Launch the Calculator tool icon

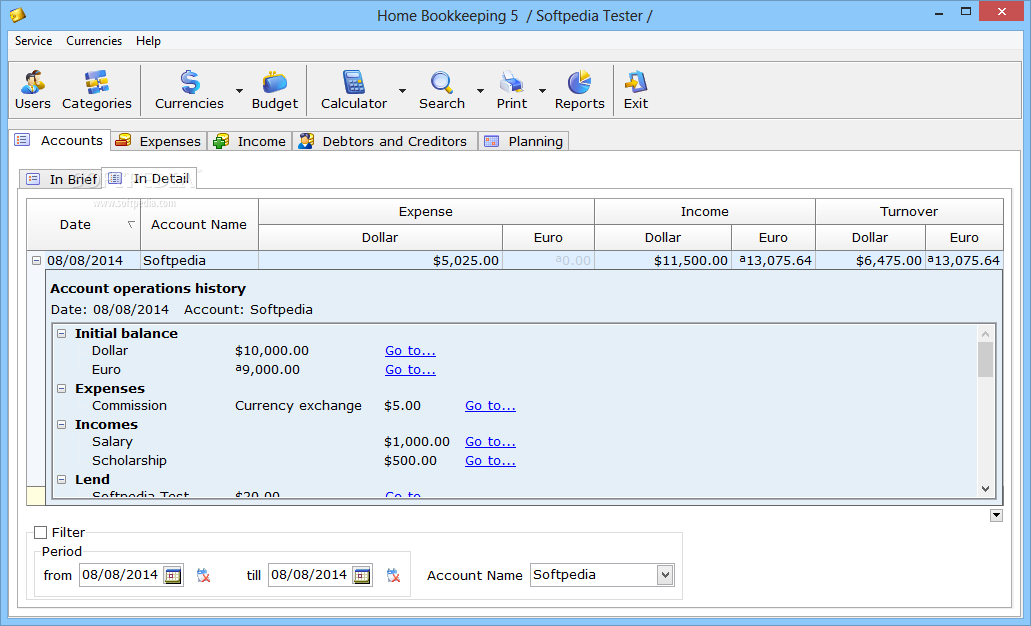354,82
